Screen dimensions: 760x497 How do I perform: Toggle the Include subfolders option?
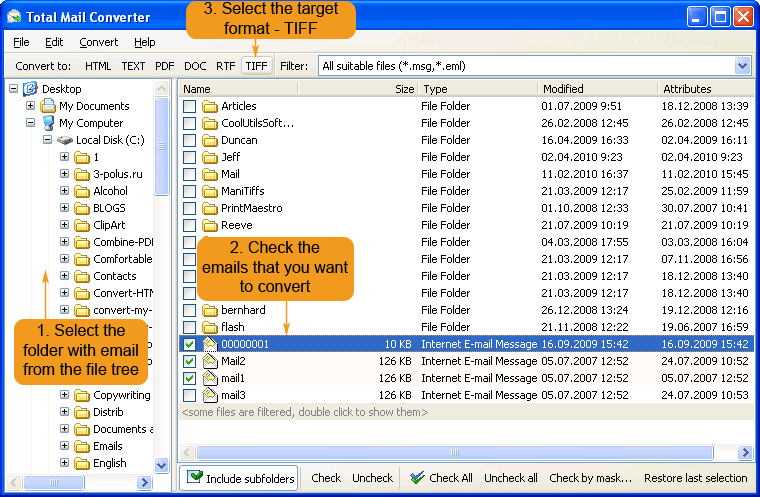pos(239,478)
